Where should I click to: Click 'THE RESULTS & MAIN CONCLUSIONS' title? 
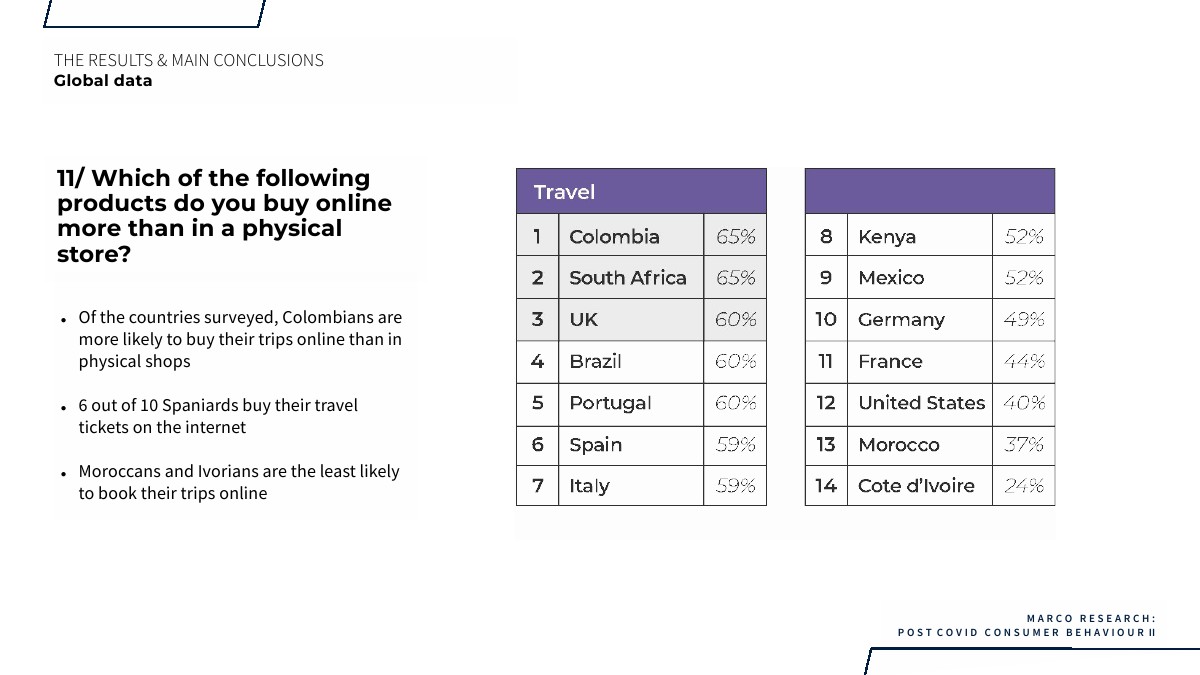pos(189,60)
